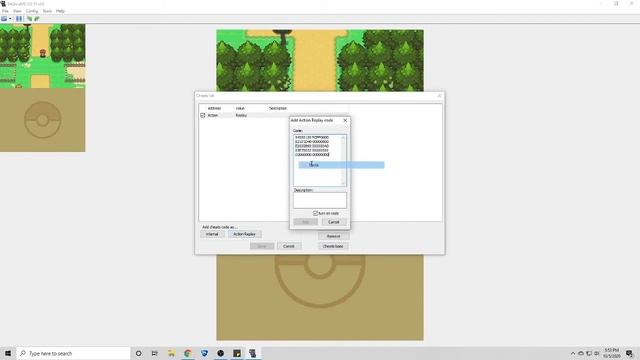Toggle the Action Replay cheat row checkbox
The height and width of the screenshot is (360, 640).
point(203,116)
